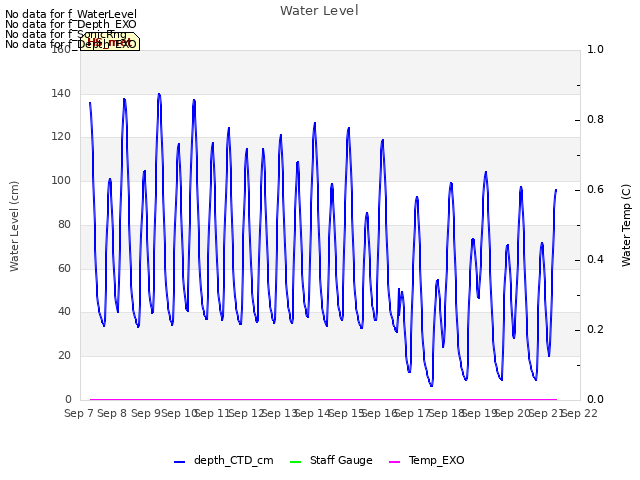Click blue depth_CTD_cm legend swatch
The image size is (640, 480).
180,462
